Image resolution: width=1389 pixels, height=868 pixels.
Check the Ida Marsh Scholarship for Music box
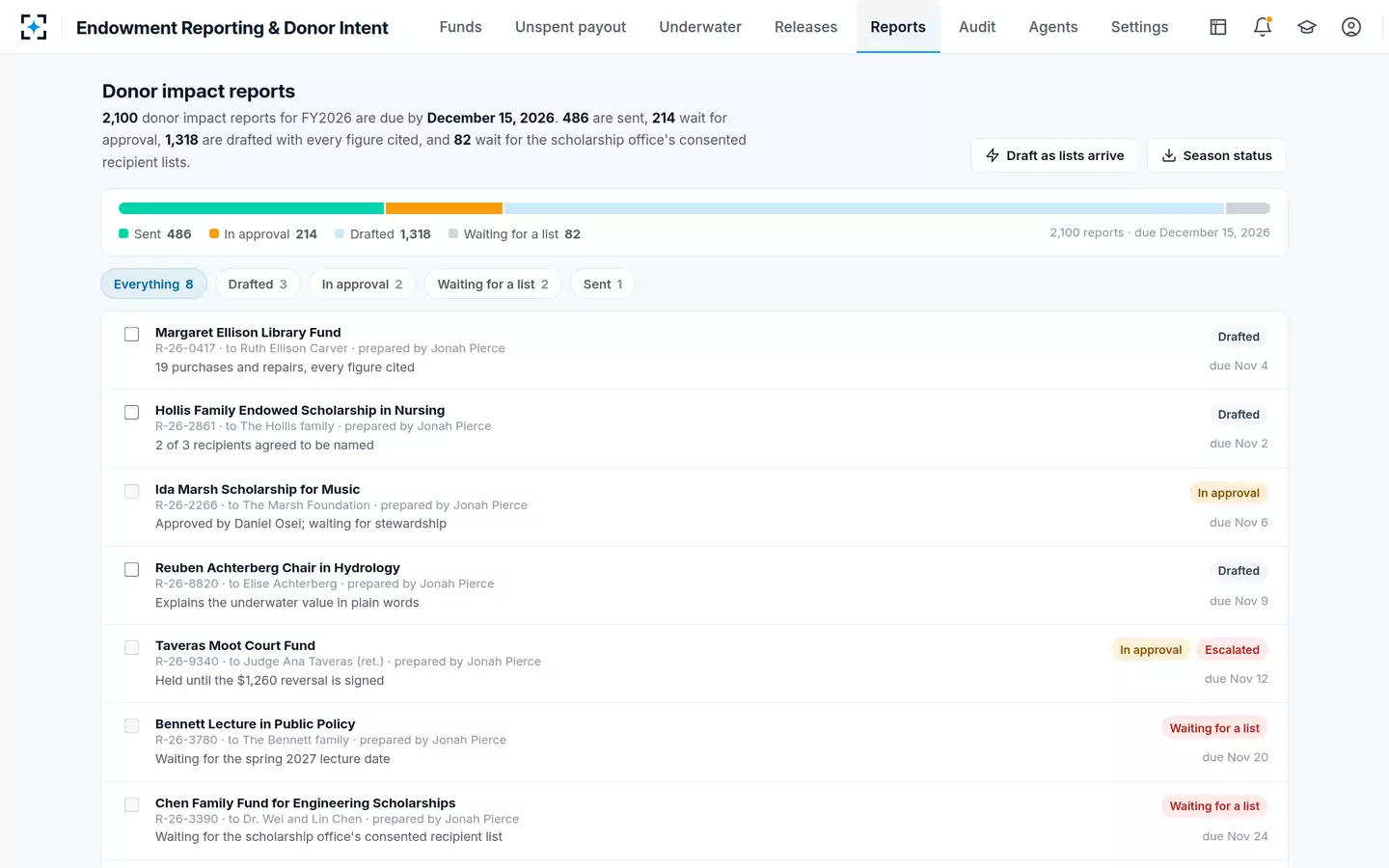tap(132, 492)
